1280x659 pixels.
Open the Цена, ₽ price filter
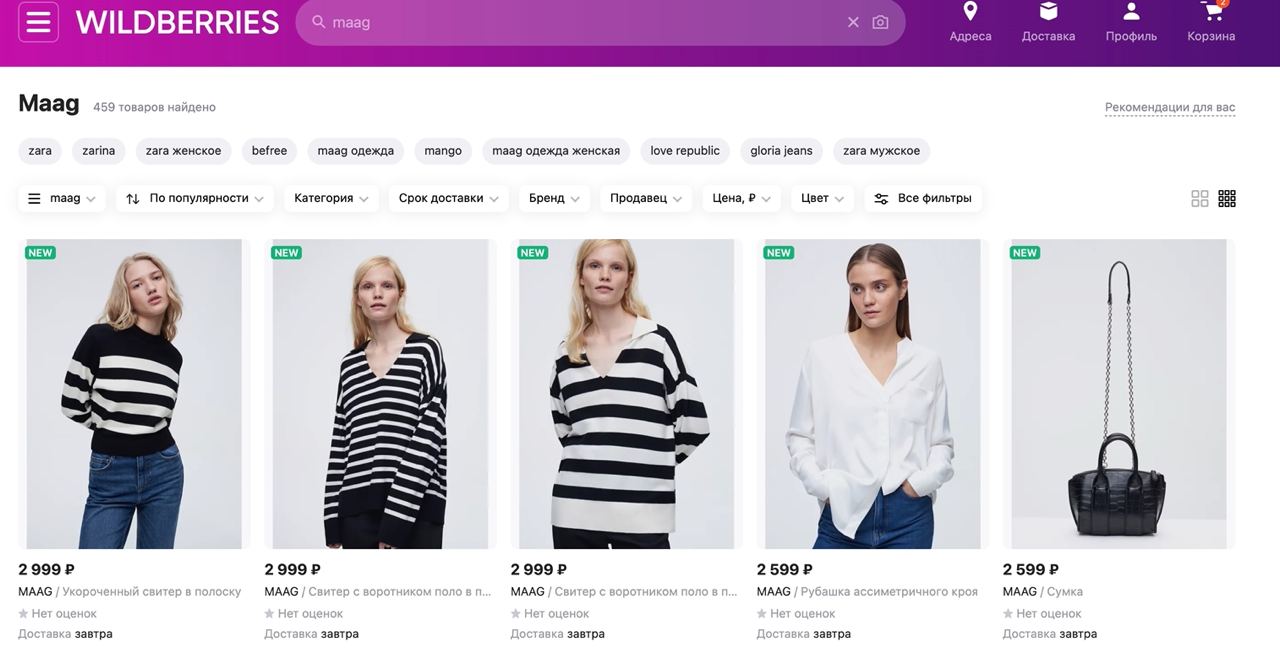click(x=741, y=198)
